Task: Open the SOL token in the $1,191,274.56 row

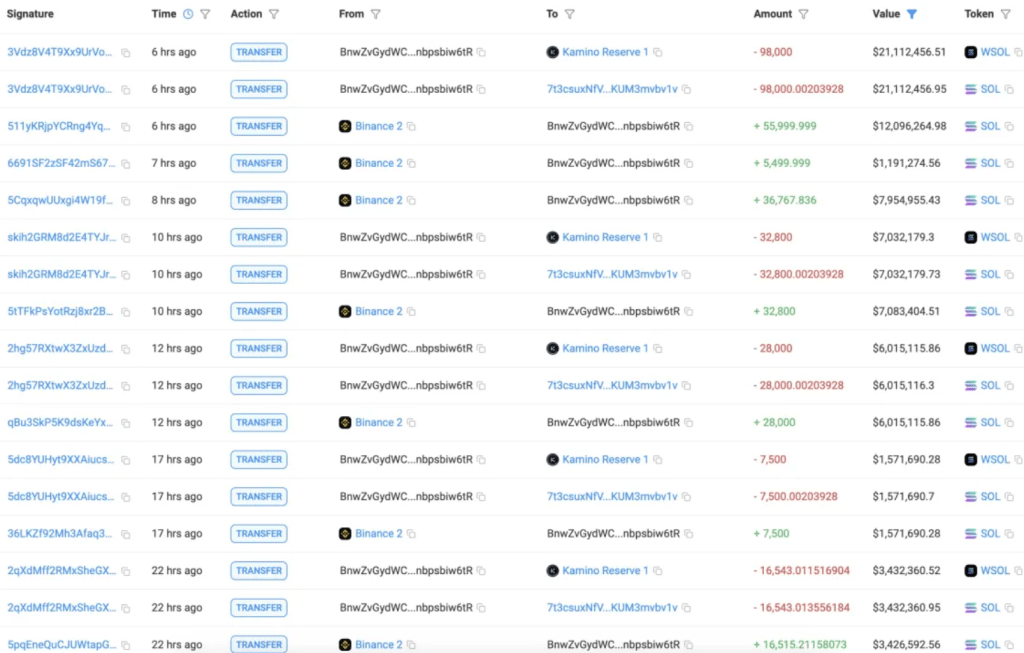Action: click(989, 163)
